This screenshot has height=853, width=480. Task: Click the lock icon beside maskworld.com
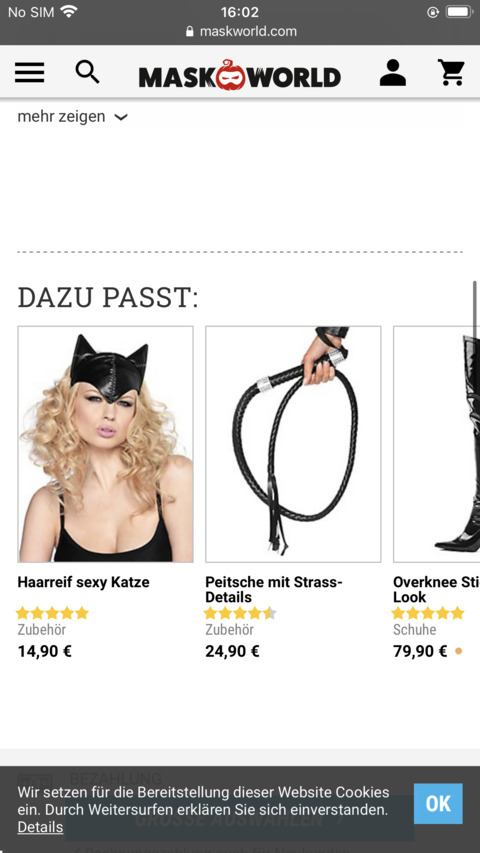[189, 31]
